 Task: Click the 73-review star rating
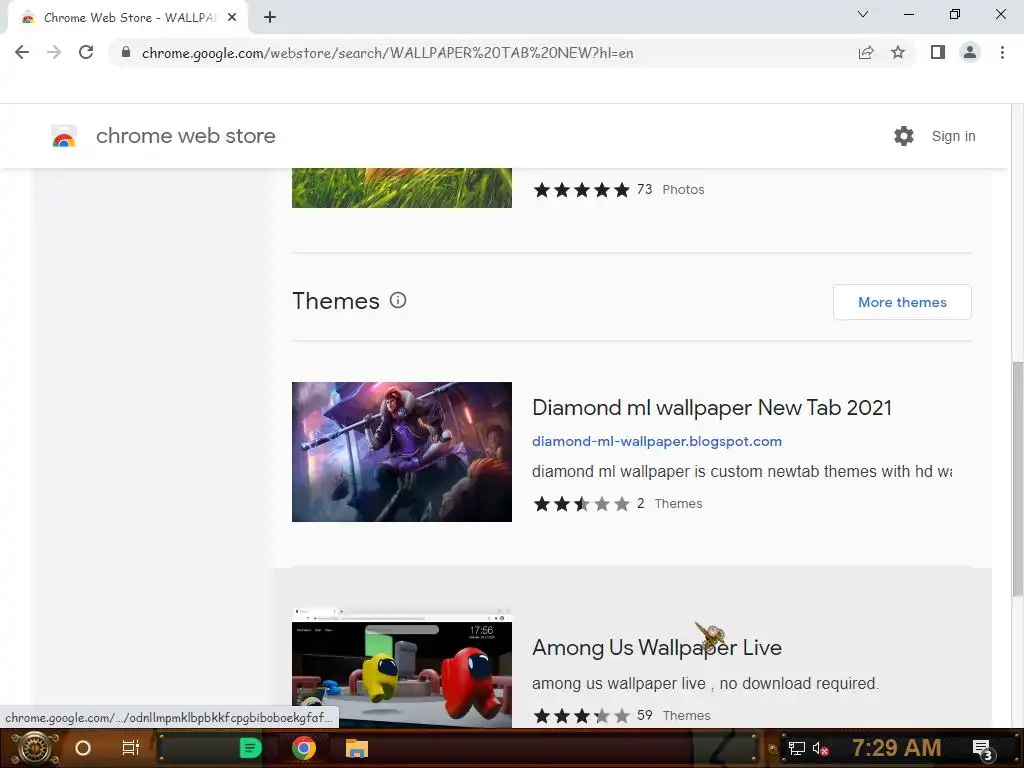click(581, 189)
